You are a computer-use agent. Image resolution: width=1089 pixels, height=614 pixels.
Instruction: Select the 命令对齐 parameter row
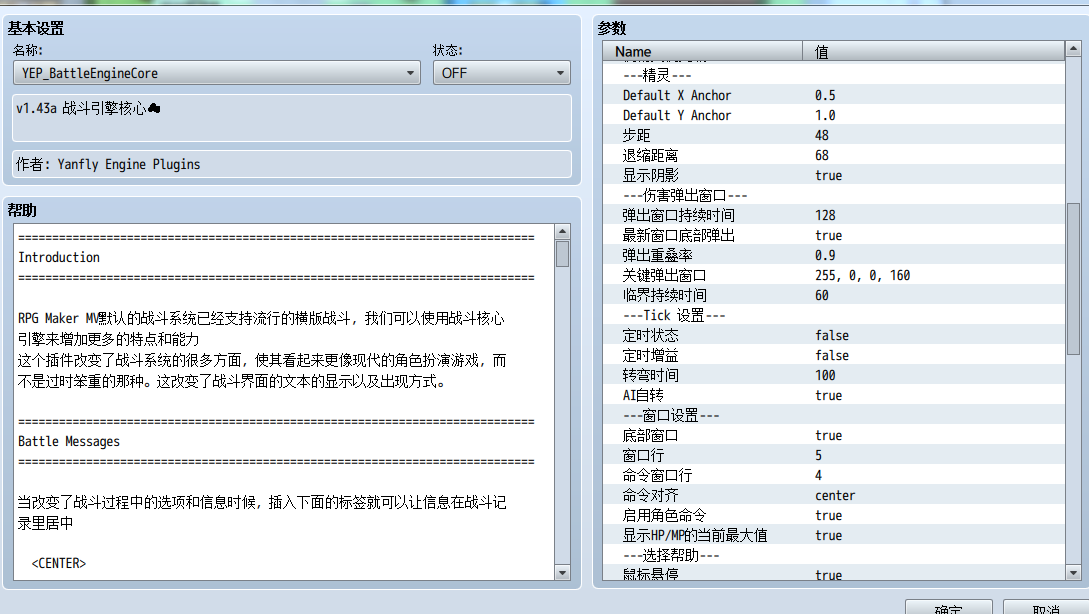(833, 495)
